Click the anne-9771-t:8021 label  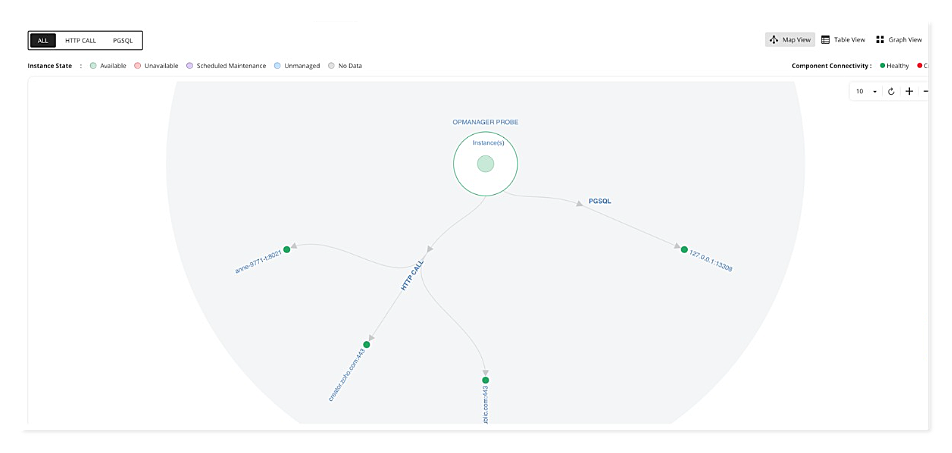tap(259, 262)
